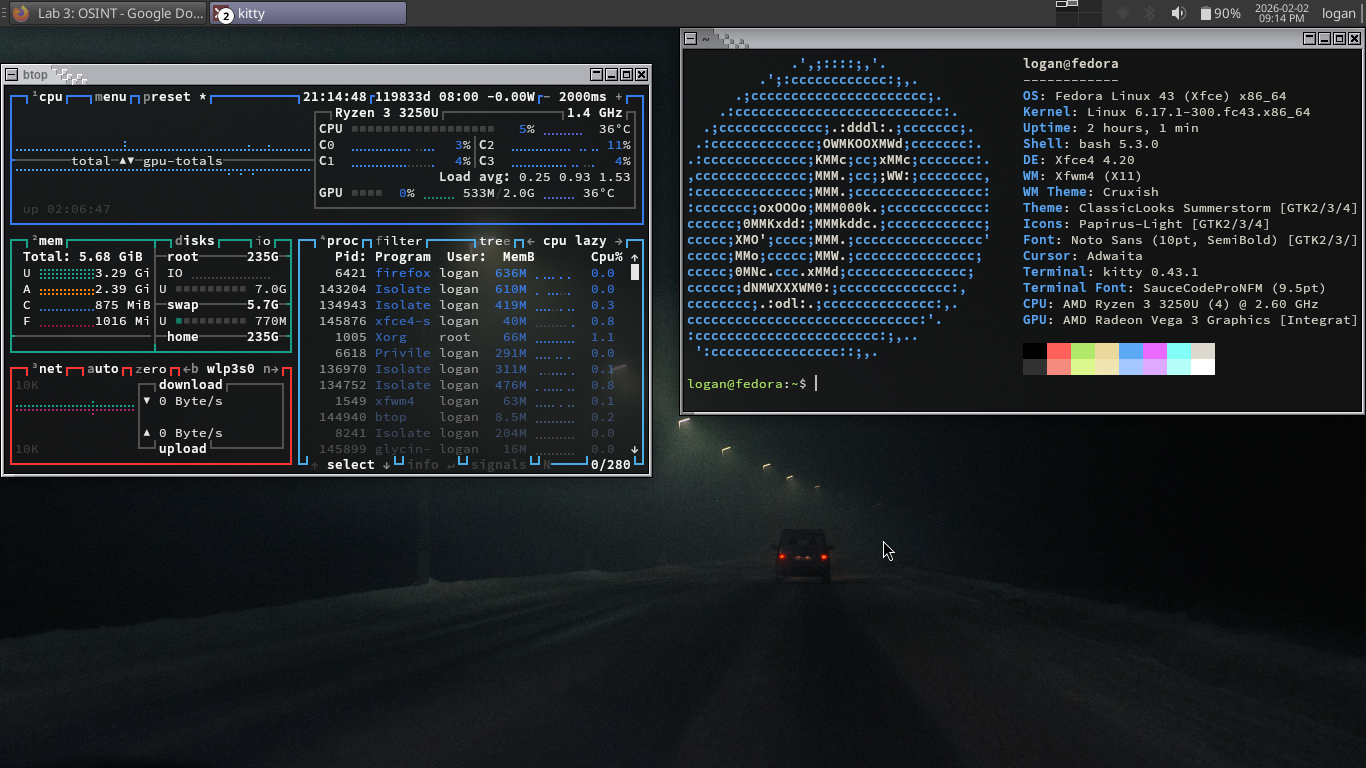Toggle io mode in btop mem panel

coord(263,241)
